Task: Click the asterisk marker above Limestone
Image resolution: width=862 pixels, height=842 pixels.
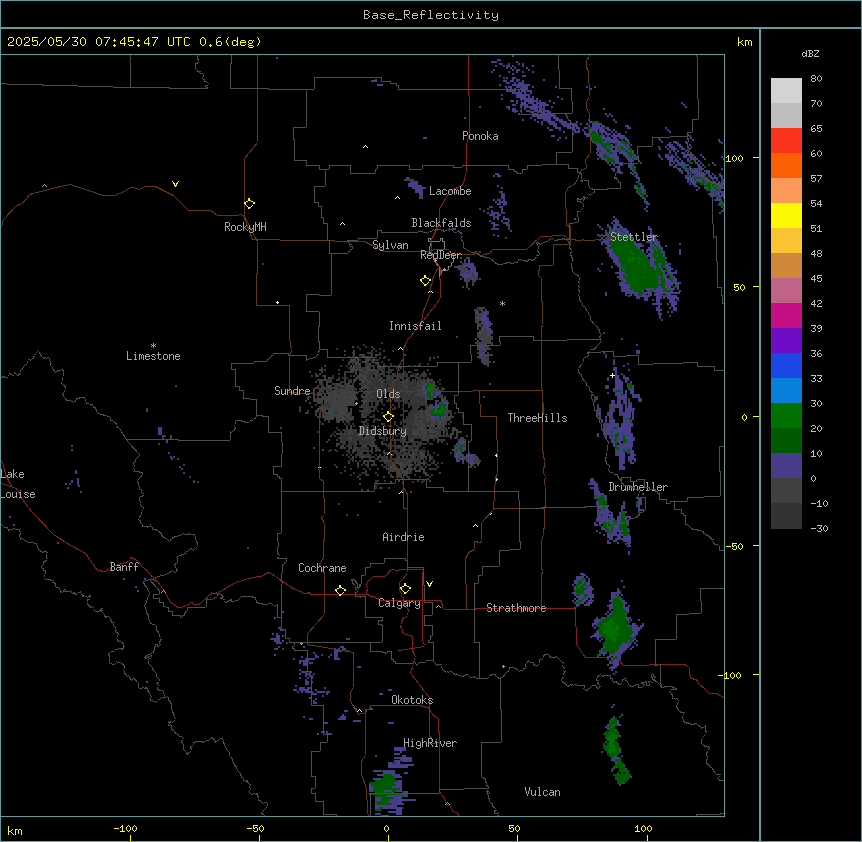Action: coord(153,345)
